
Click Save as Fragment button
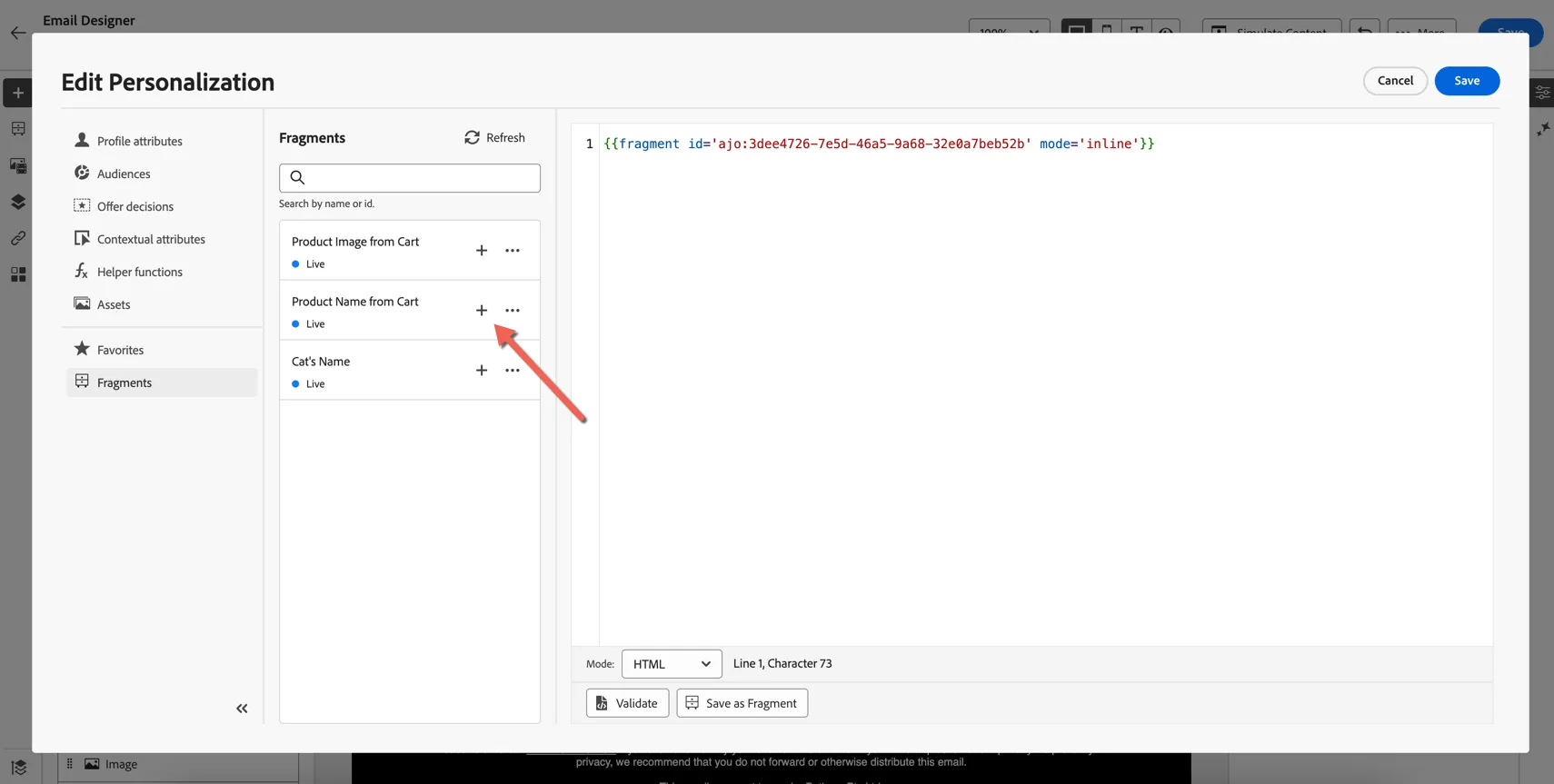(742, 703)
